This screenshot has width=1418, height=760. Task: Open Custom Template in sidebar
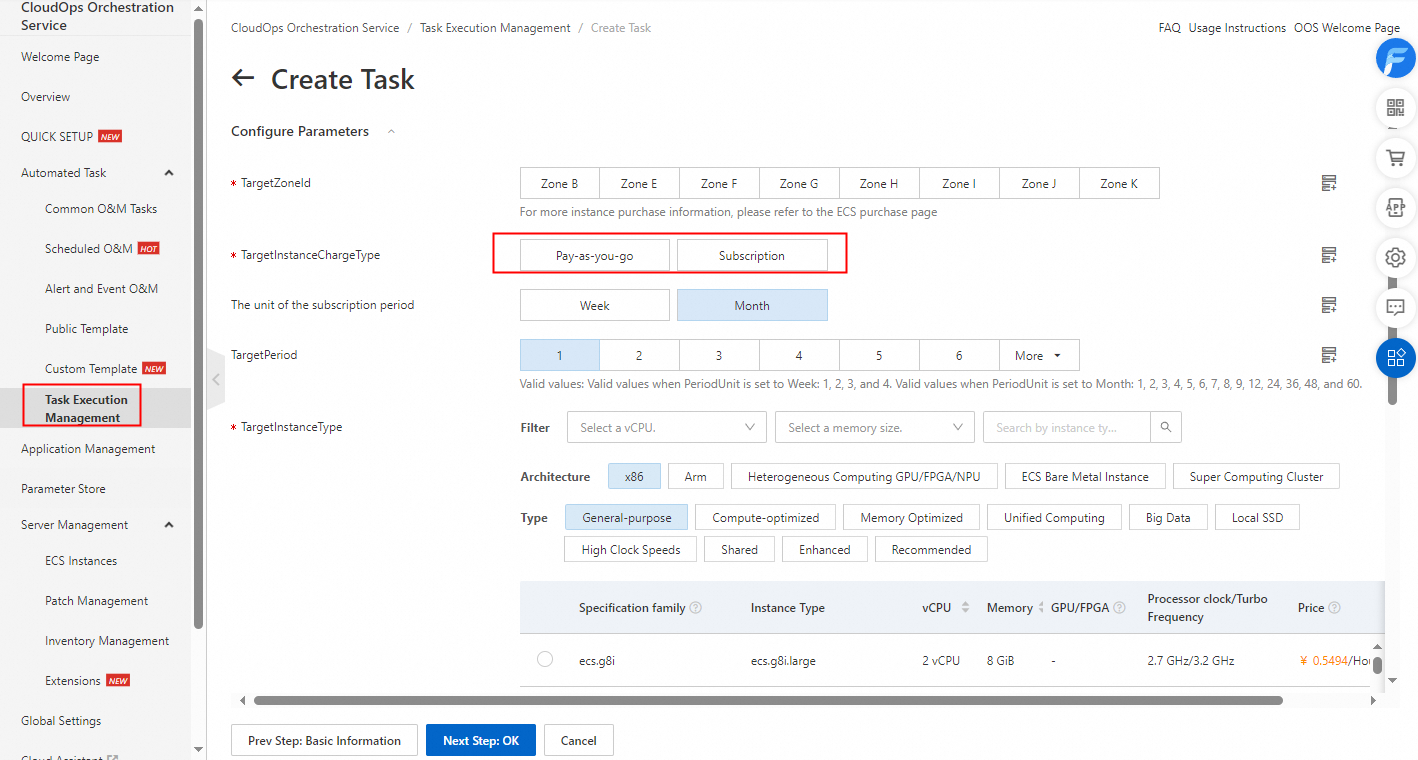91,369
